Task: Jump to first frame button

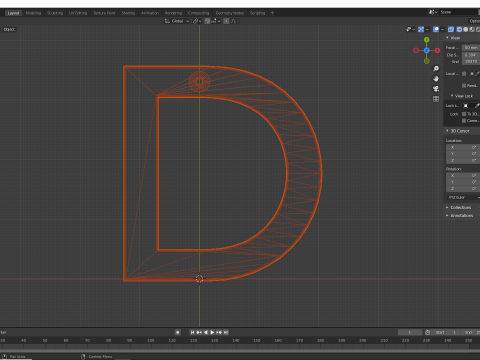Action: coord(192,332)
